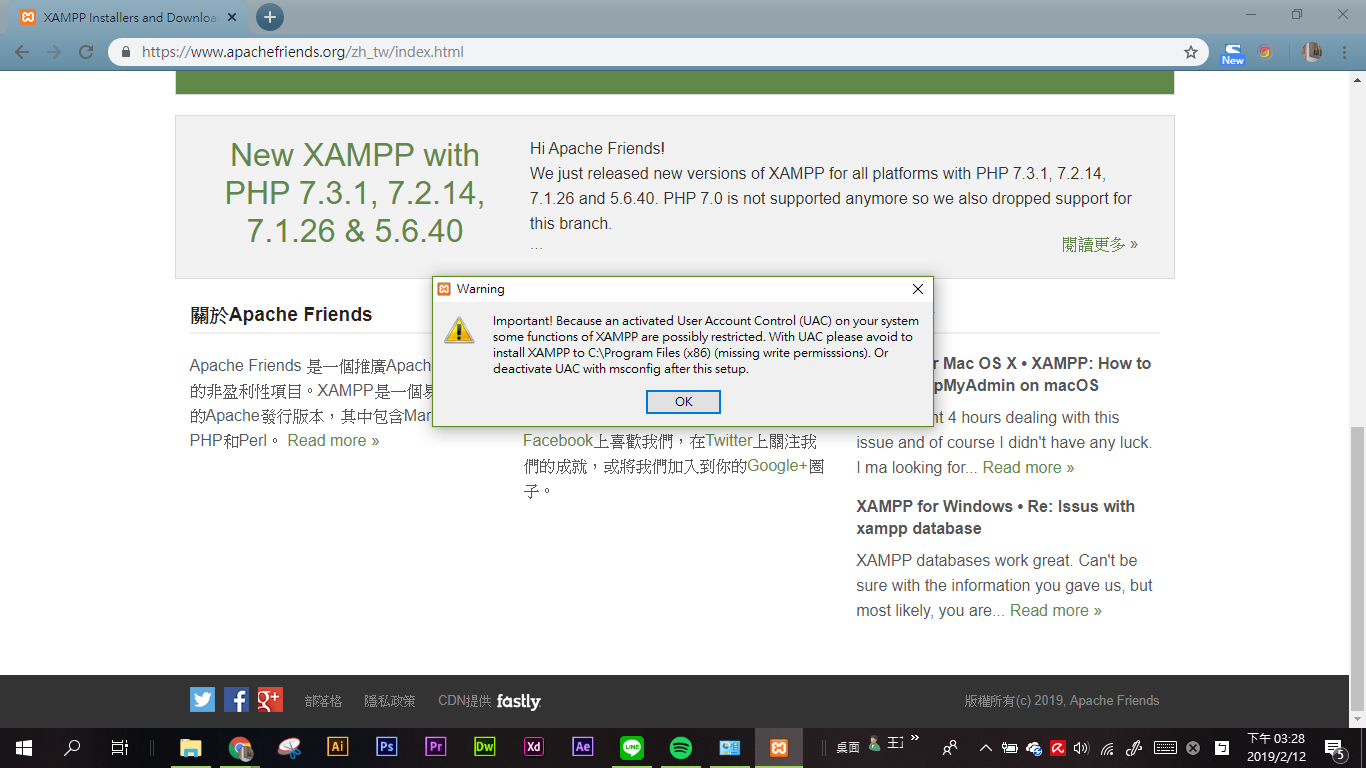Open the Action Center notifications icon
Image resolution: width=1366 pixels, height=768 pixels.
tap(1334, 748)
